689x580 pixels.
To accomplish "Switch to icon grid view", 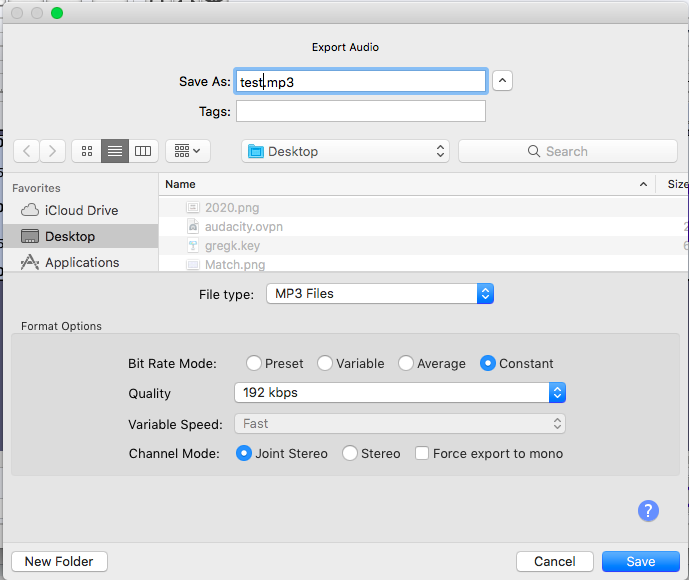I will pos(87,151).
